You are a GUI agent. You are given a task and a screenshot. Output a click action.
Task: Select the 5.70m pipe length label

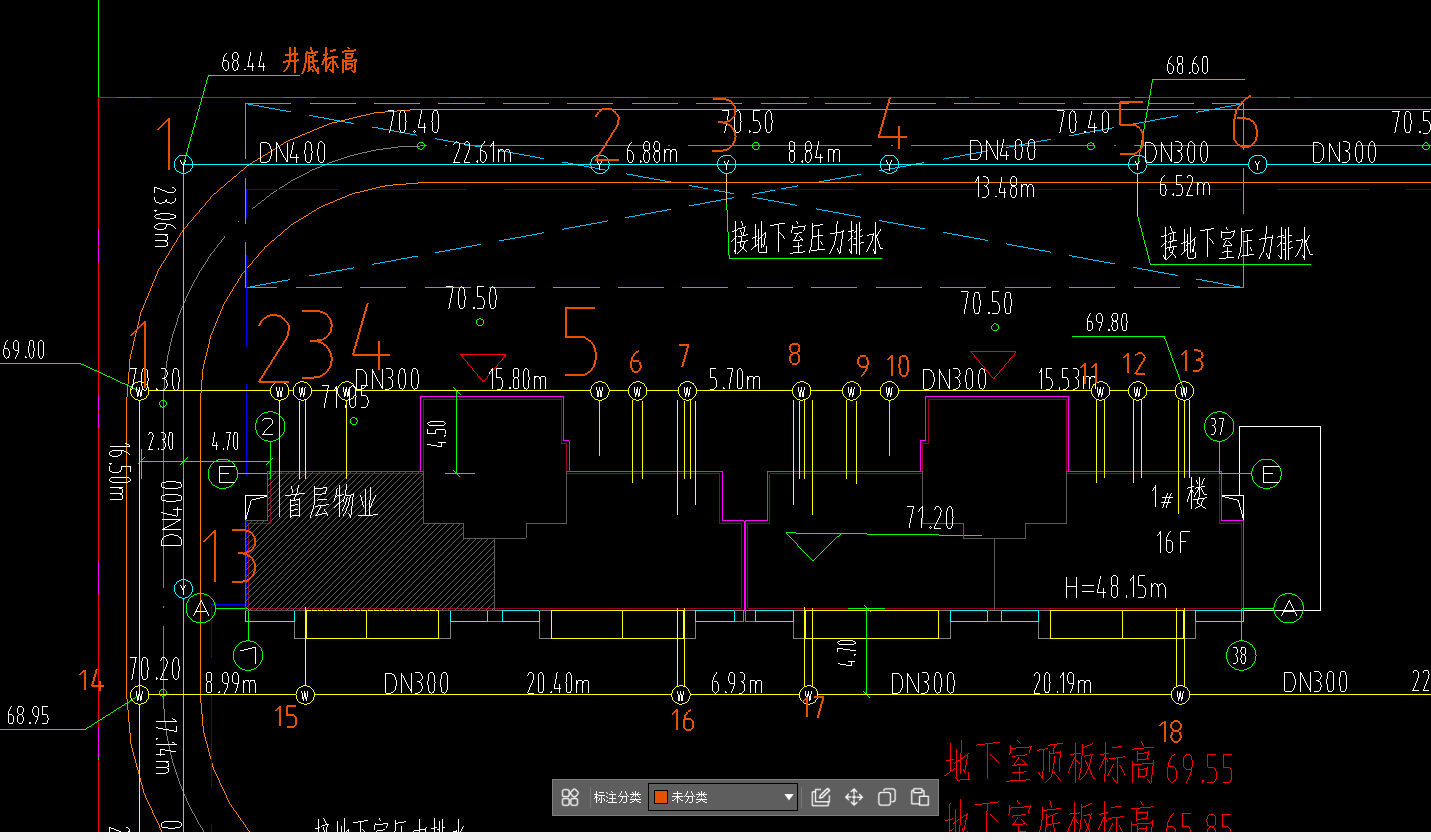735,380
